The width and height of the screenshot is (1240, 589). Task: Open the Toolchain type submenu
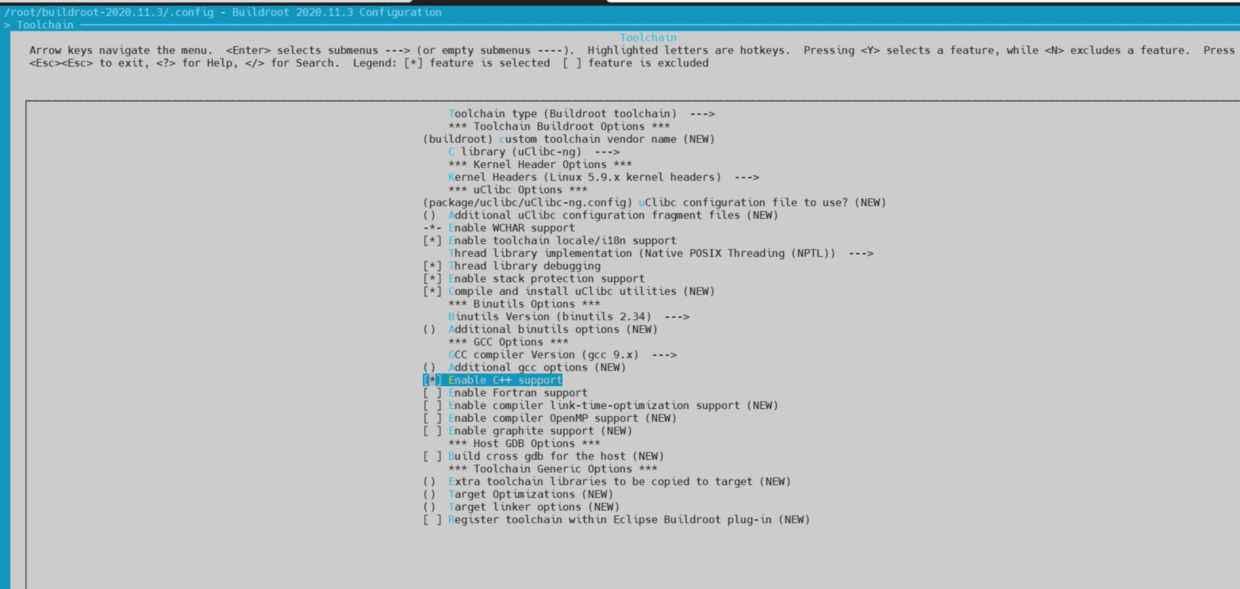(581, 114)
